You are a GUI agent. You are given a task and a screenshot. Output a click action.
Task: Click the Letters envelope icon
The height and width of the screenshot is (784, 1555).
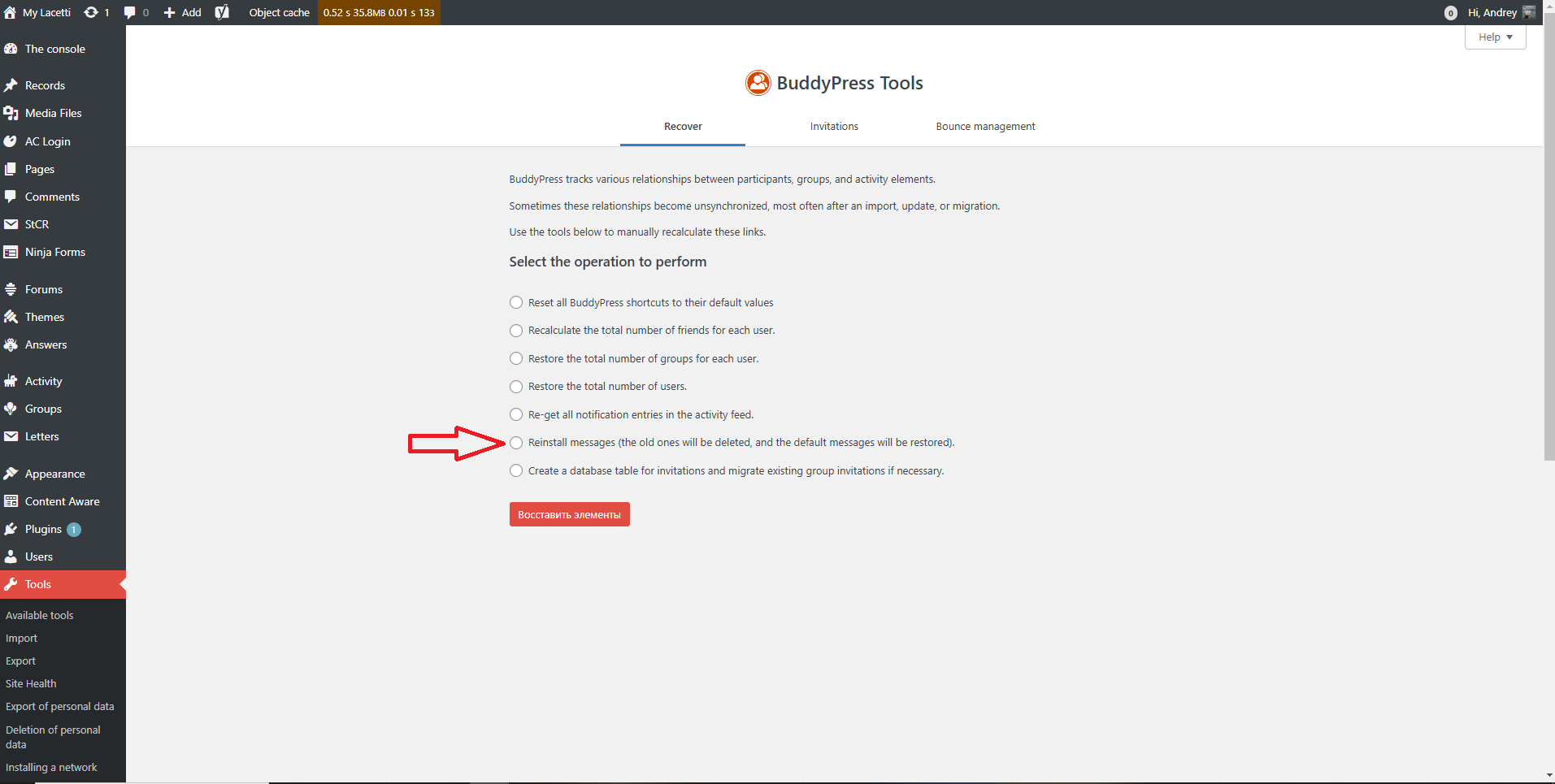pyautogui.click(x=11, y=436)
